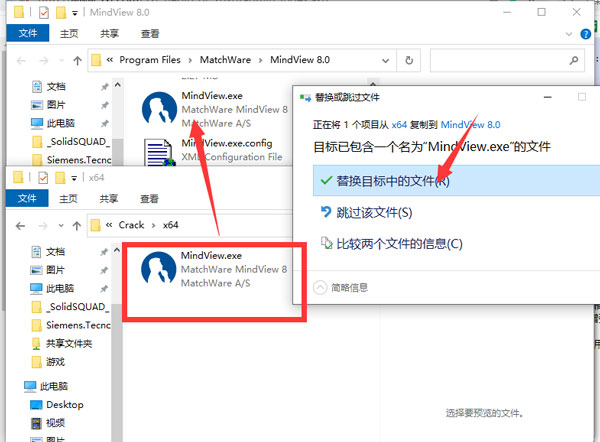Image resolution: width=600 pixels, height=442 pixels.
Task: Select 共享文件夹 in x64 sidebar
Action: click(62, 344)
